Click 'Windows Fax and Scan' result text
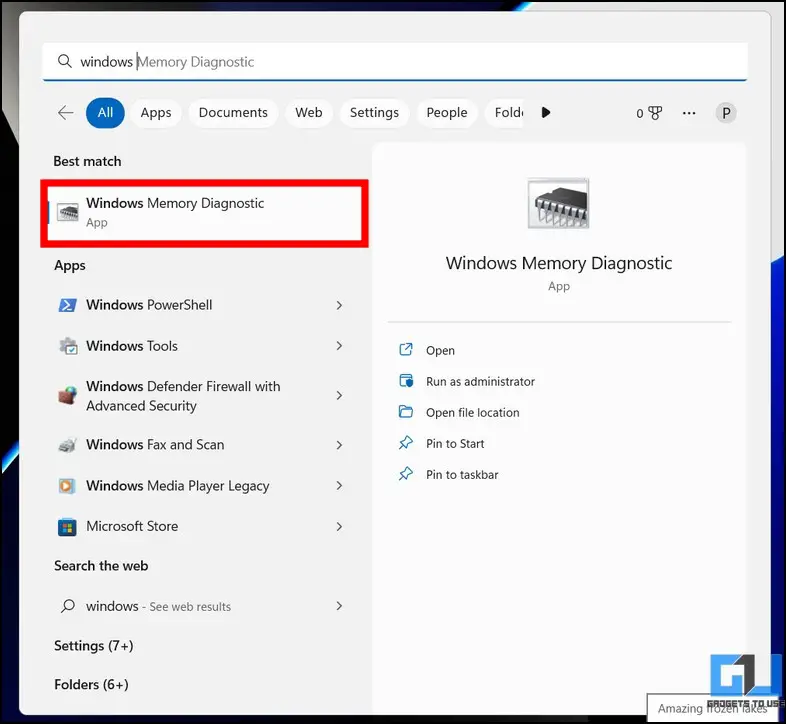786x724 pixels. (155, 445)
